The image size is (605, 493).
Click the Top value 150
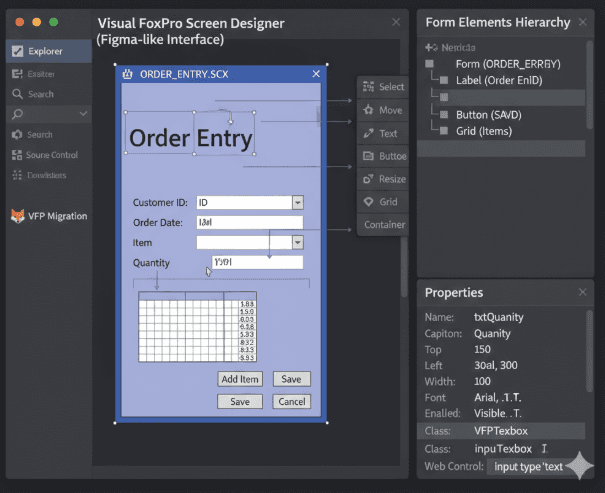tap(482, 349)
